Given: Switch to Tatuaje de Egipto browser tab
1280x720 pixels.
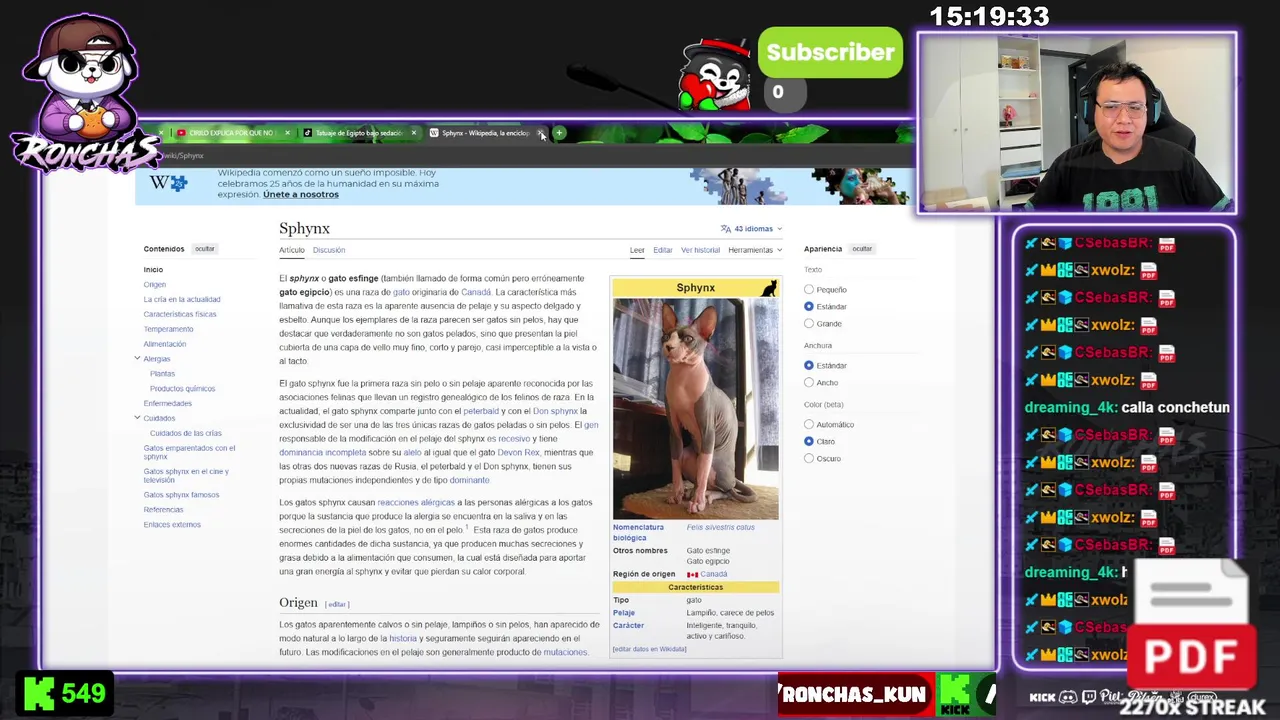Looking at the screenshot, I should click(x=360, y=133).
